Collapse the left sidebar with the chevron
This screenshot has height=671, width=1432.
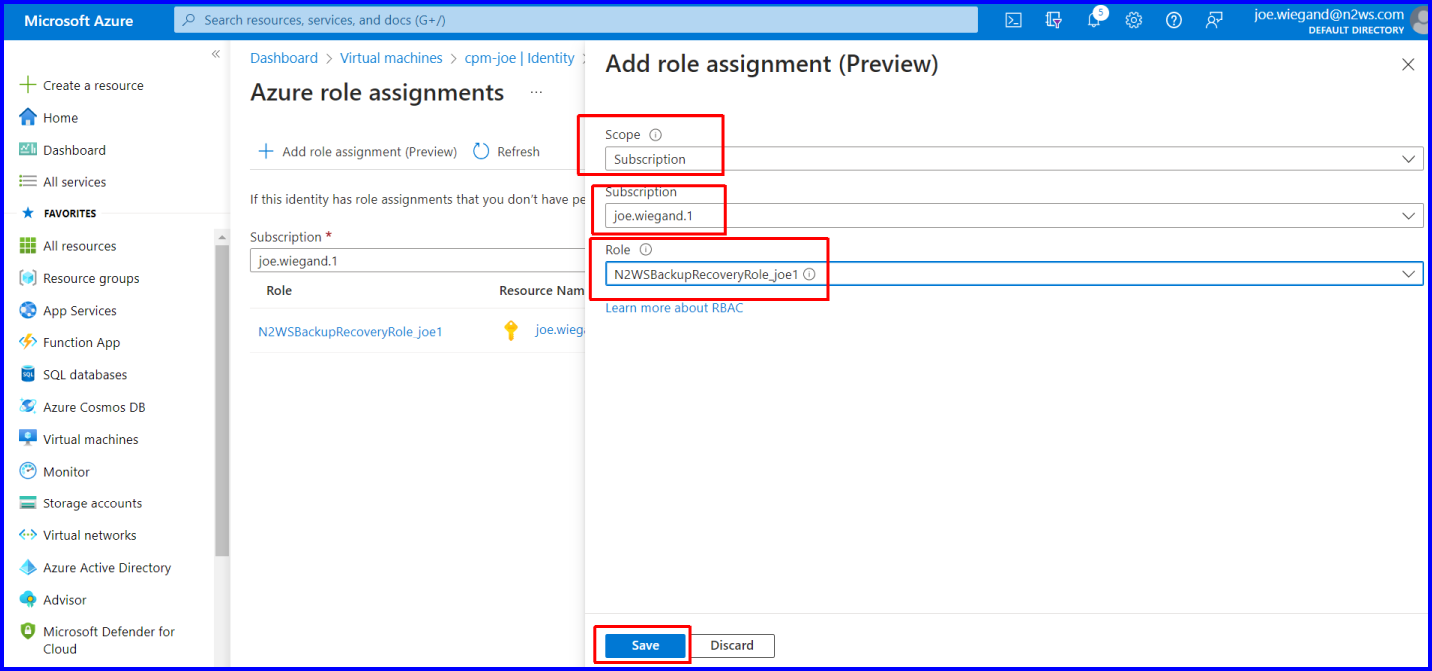pos(215,54)
